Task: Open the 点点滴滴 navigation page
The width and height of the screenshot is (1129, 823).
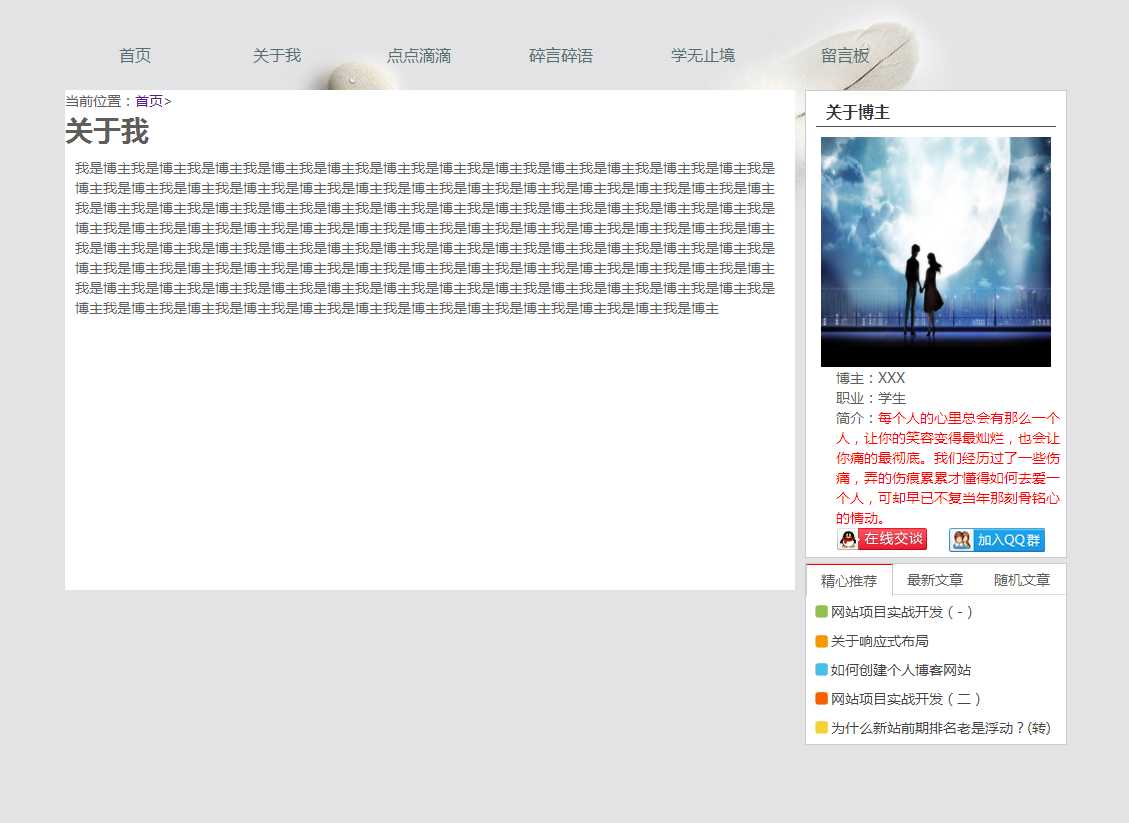Action: coord(419,56)
